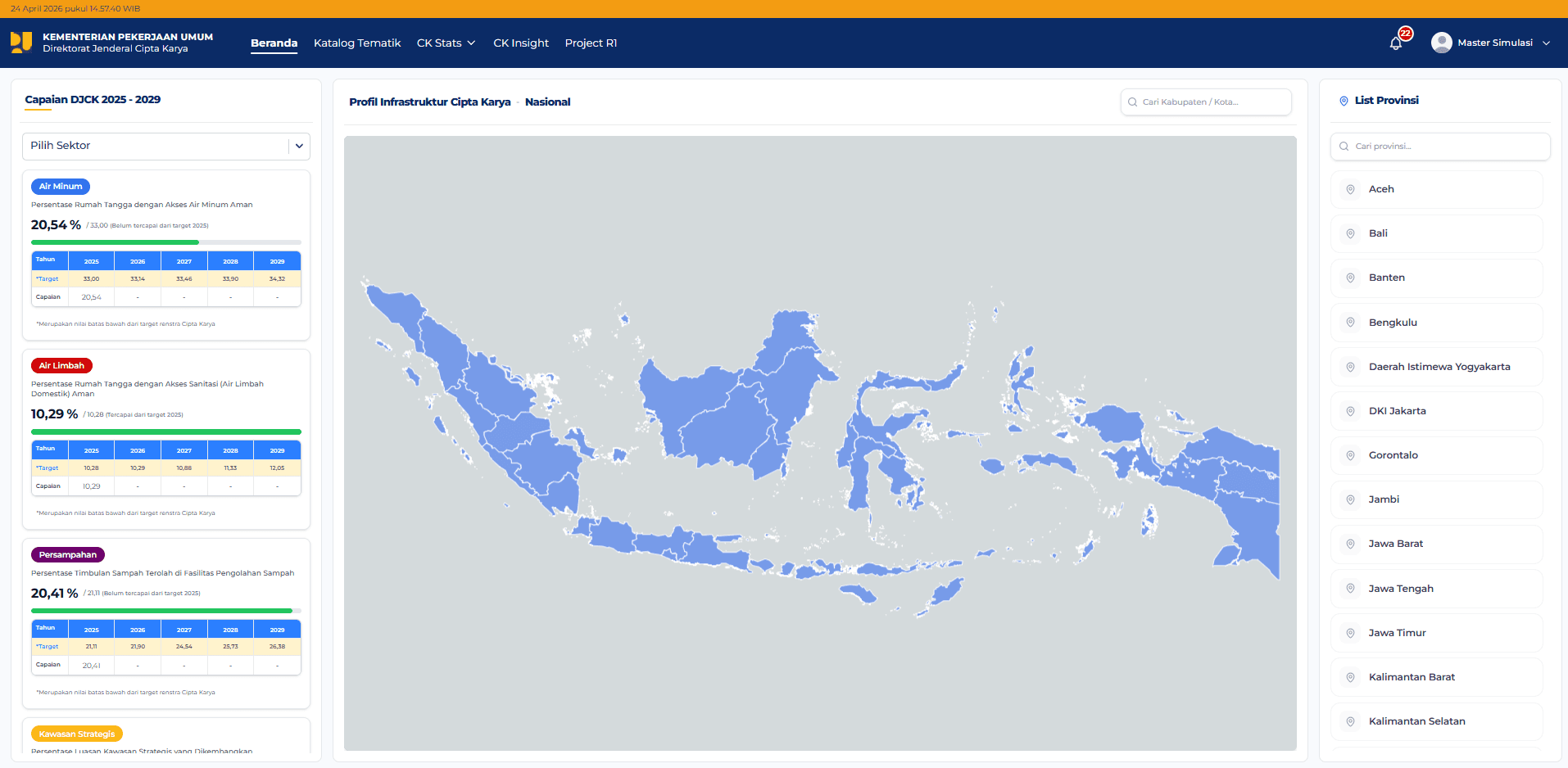Select Jawa Barat province
Screen dimensions: 1568x768
[1437, 544]
